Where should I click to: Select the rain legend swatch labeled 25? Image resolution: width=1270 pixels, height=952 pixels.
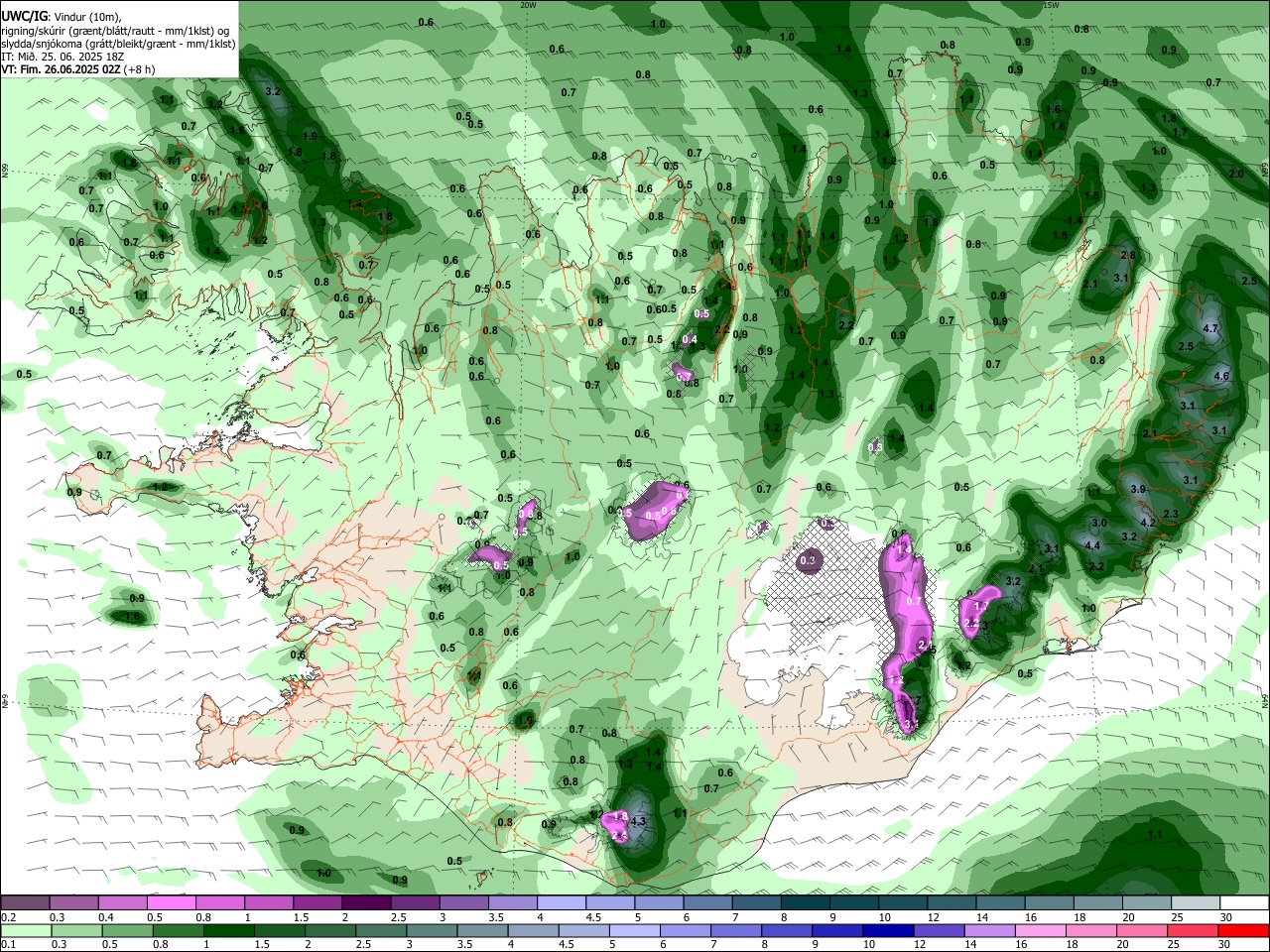coord(1194,930)
